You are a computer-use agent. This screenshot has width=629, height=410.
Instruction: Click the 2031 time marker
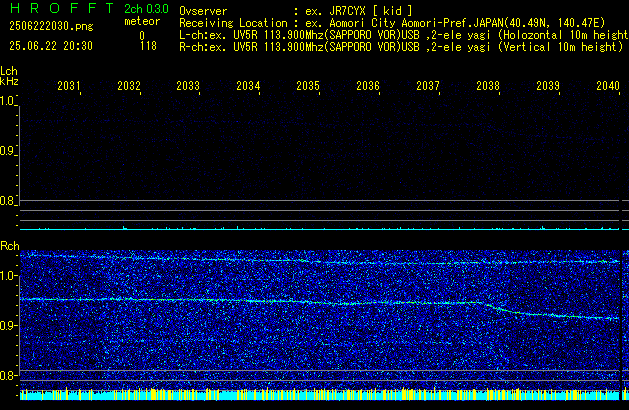(x=69, y=86)
